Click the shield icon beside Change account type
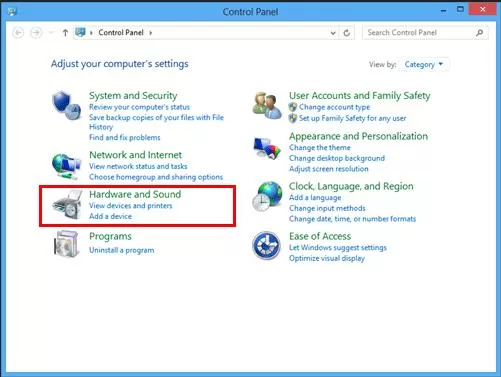This screenshot has height=377, width=501. [x=293, y=107]
